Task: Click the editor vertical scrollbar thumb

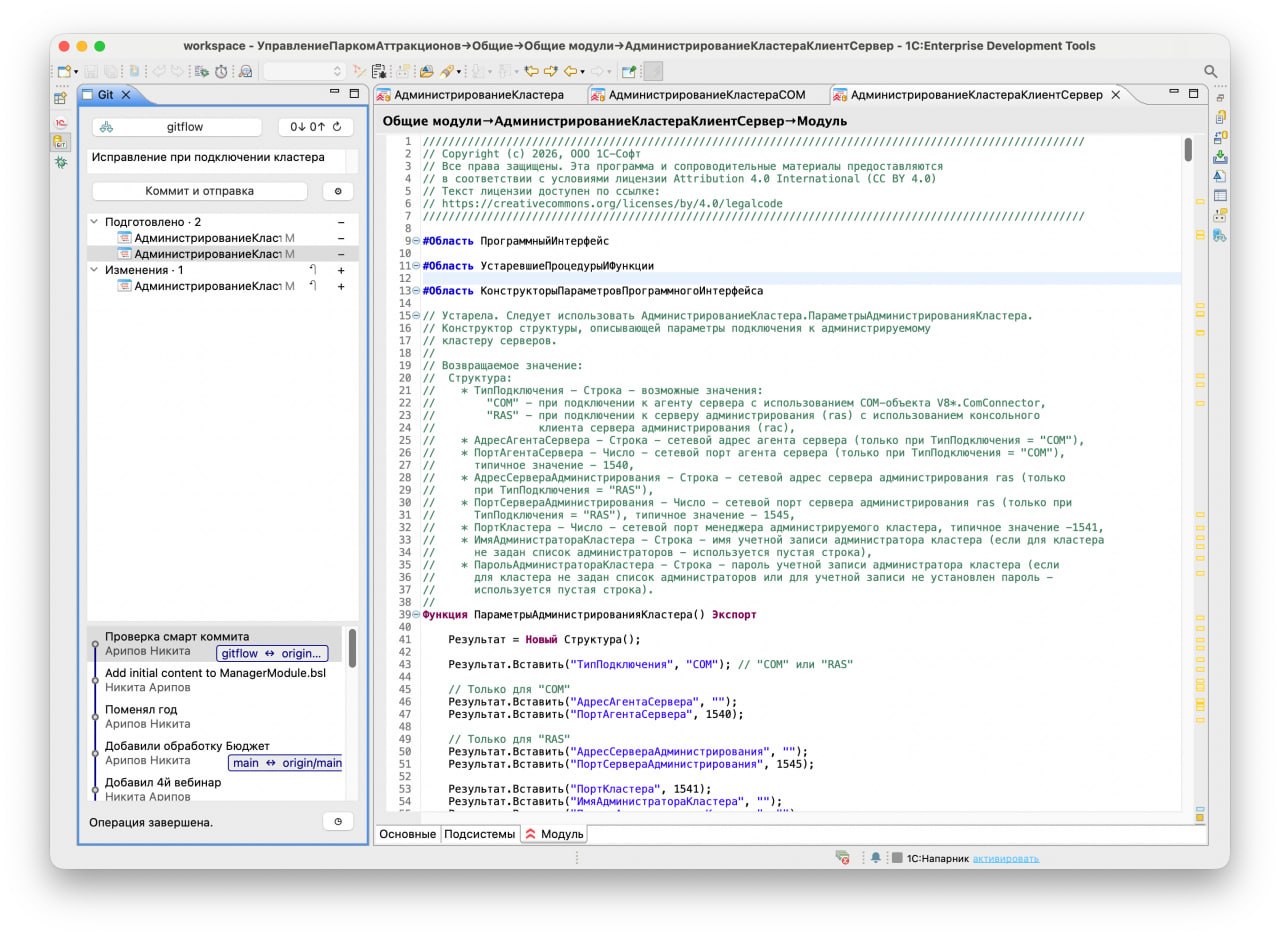Action: 1188,149
